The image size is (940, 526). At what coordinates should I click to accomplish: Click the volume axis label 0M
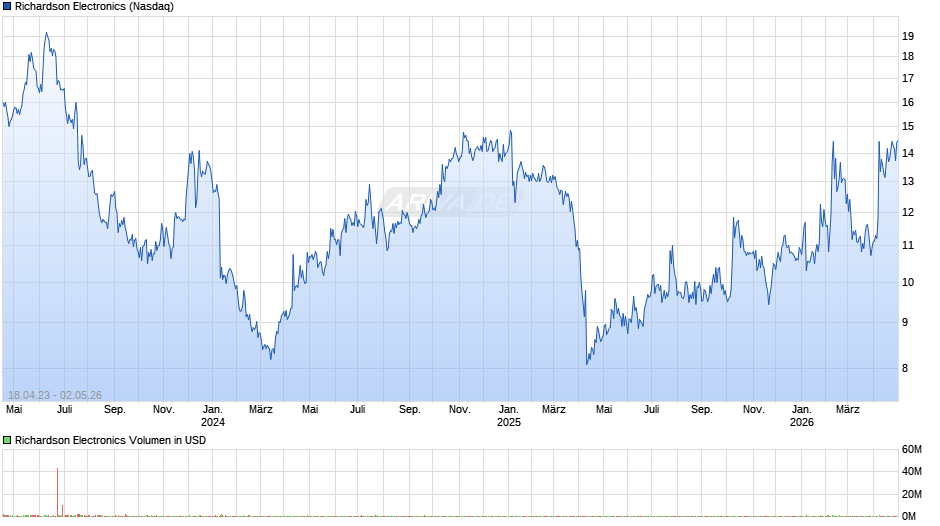[909, 516]
